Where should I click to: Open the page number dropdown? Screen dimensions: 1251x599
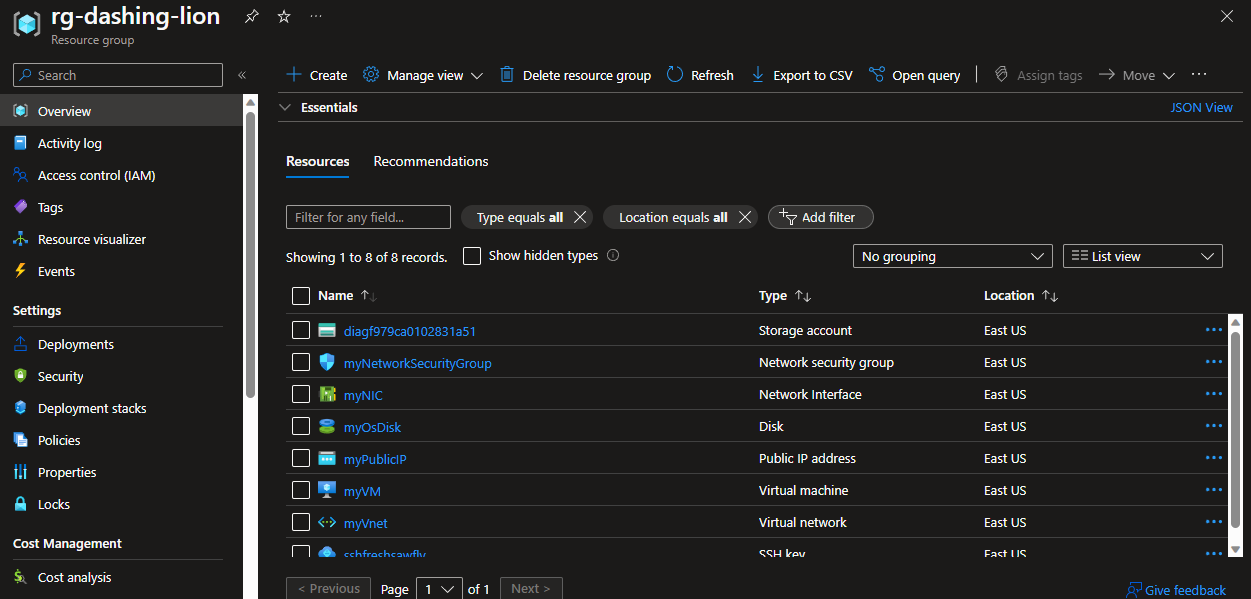coord(439,589)
